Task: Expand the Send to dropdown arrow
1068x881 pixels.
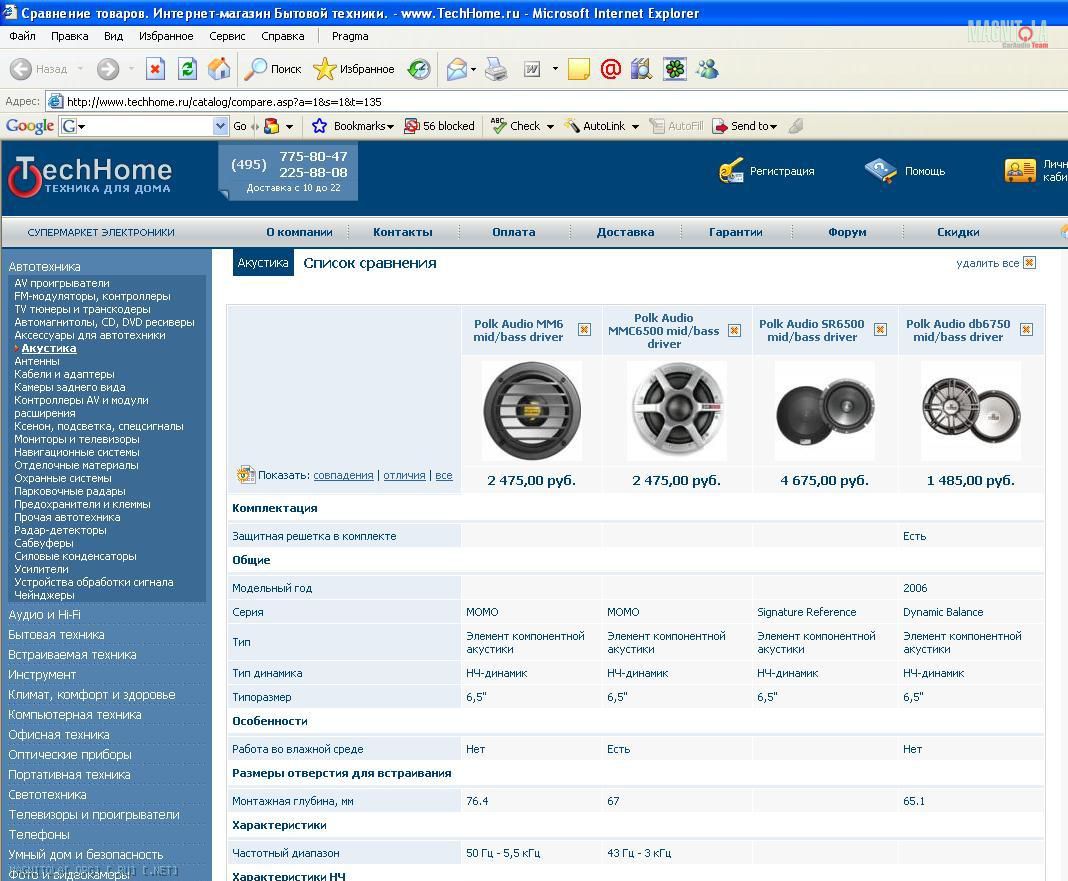Action: 773,127
